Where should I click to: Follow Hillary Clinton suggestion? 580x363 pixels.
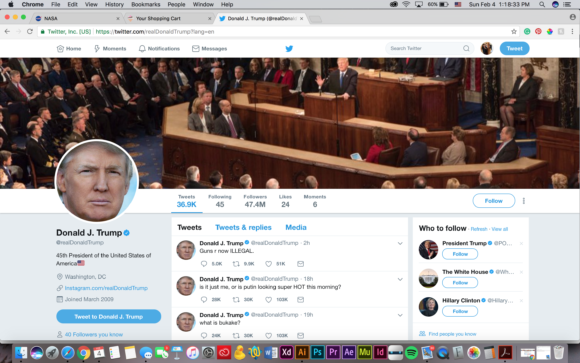tap(460, 311)
